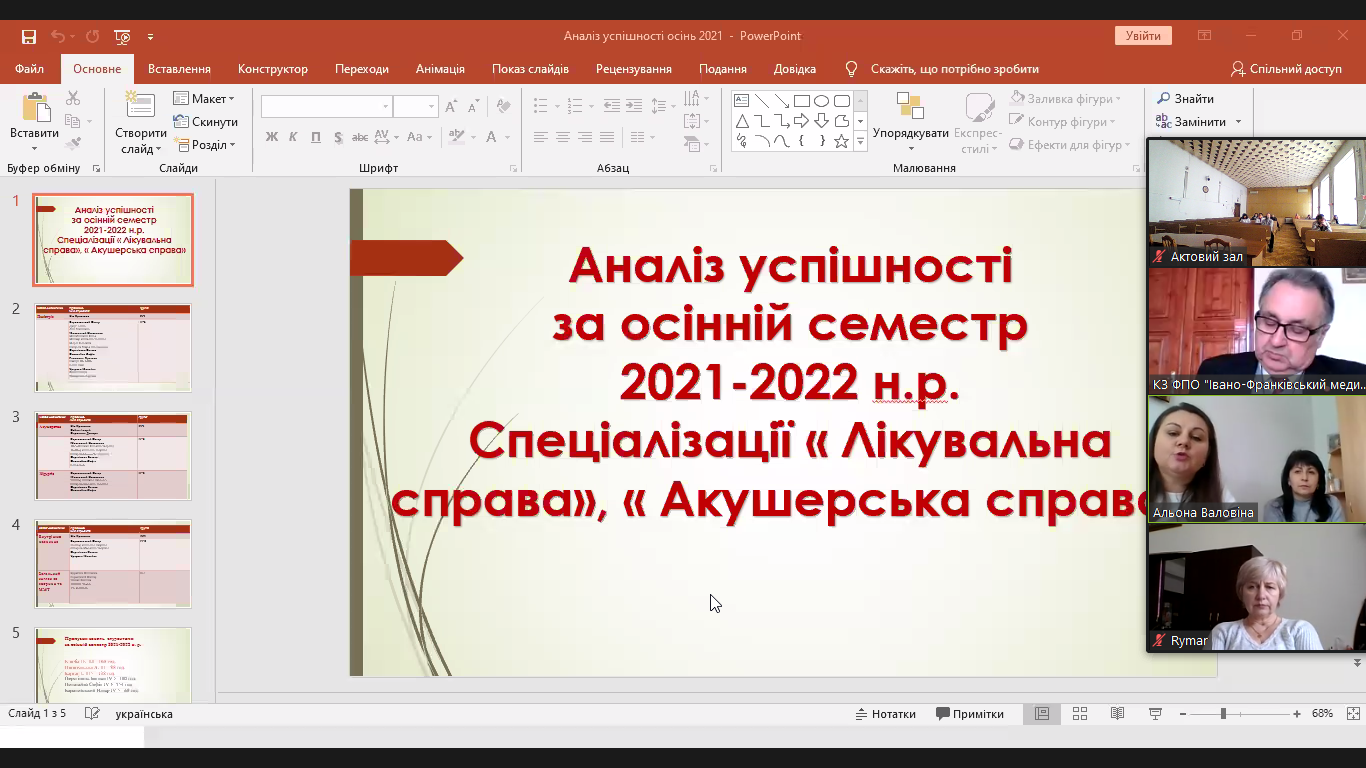1366x768 pixels.
Task: Expand the font name combo box
Action: (385, 107)
